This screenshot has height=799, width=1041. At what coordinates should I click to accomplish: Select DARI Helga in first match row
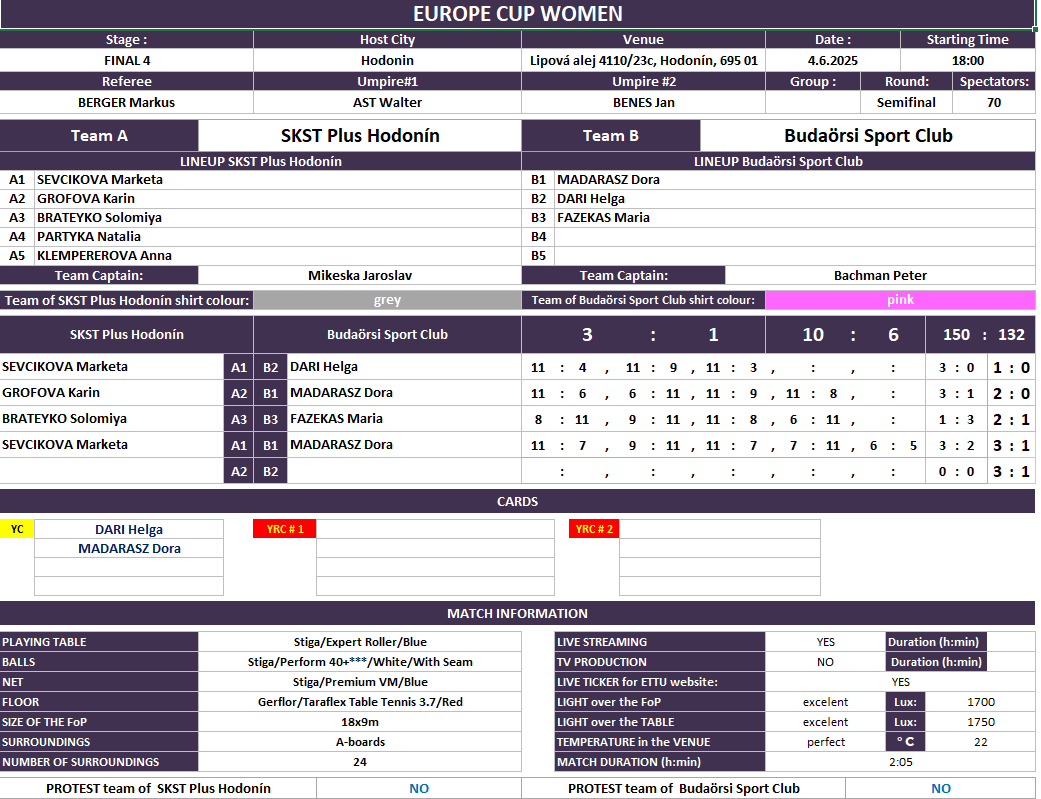404,367
